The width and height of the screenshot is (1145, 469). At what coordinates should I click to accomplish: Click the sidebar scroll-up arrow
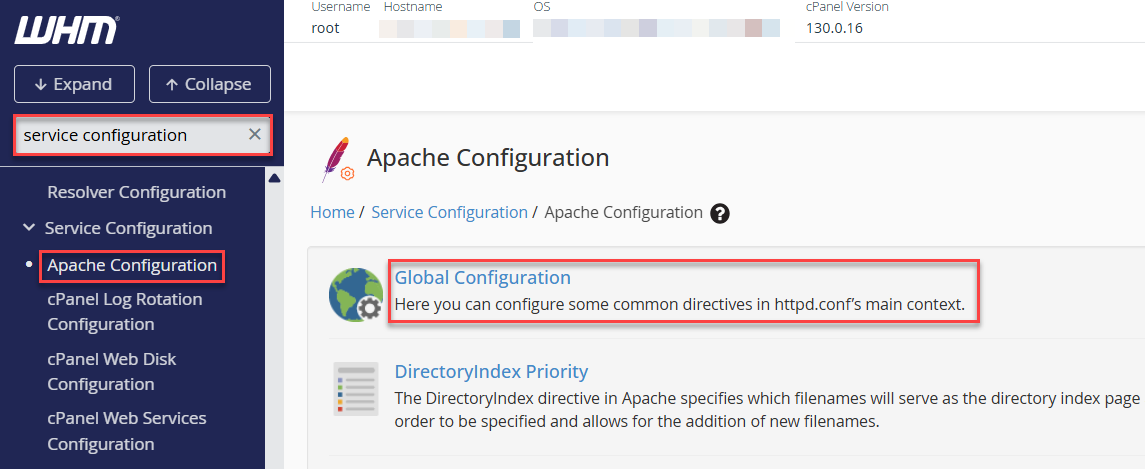click(275, 178)
